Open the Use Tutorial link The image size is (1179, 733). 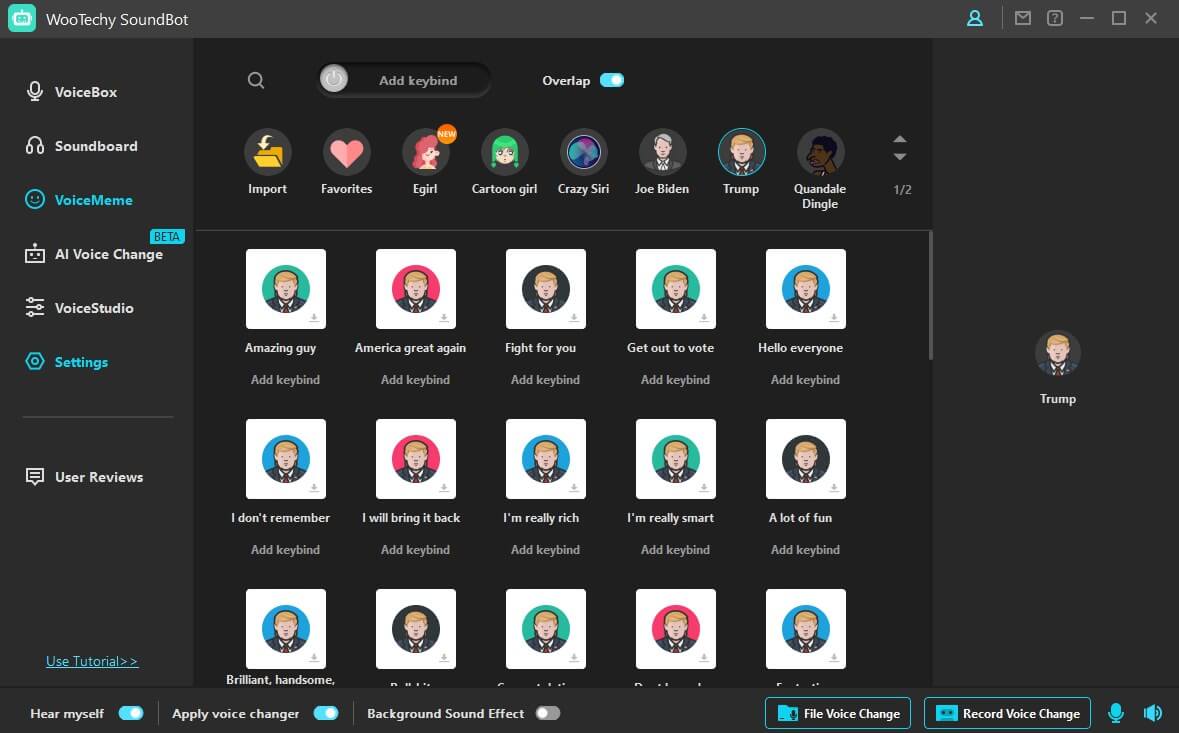pos(92,661)
